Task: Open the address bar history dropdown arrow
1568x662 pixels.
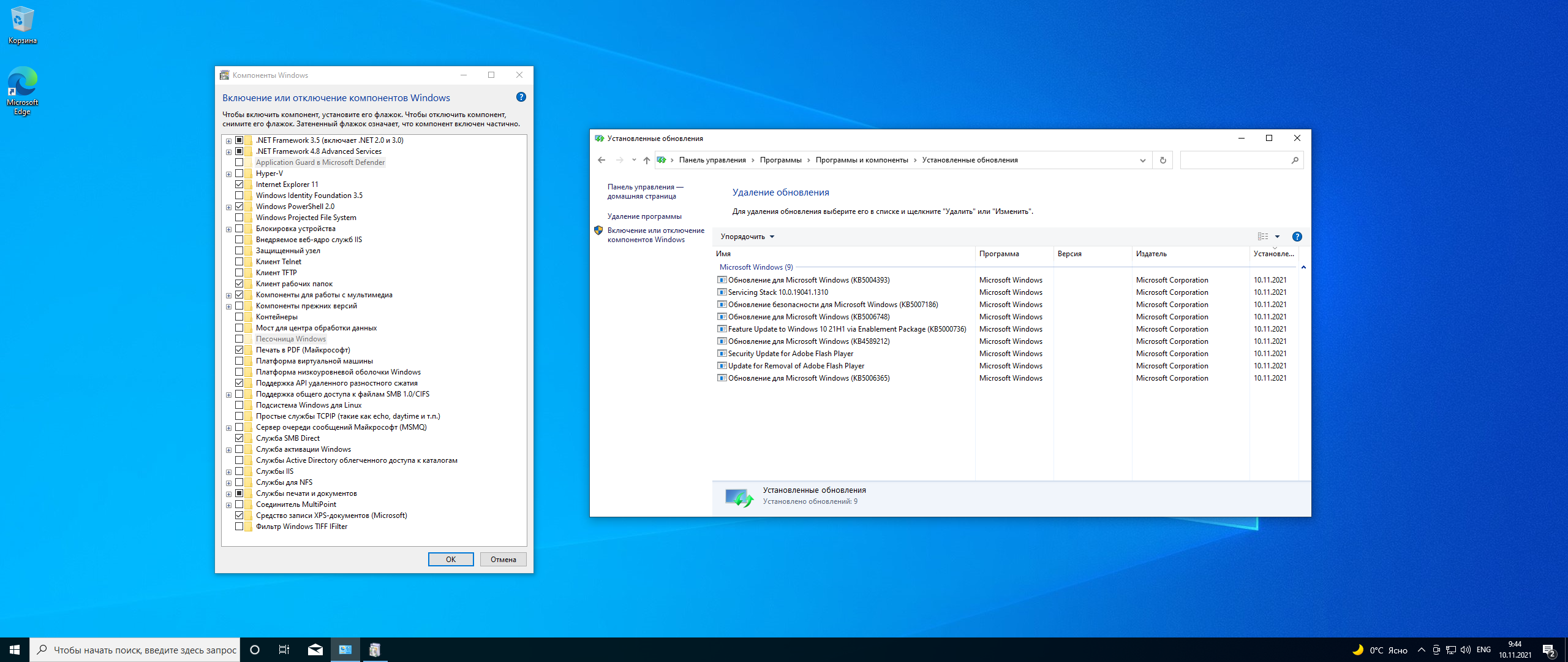Action: click(x=1142, y=160)
